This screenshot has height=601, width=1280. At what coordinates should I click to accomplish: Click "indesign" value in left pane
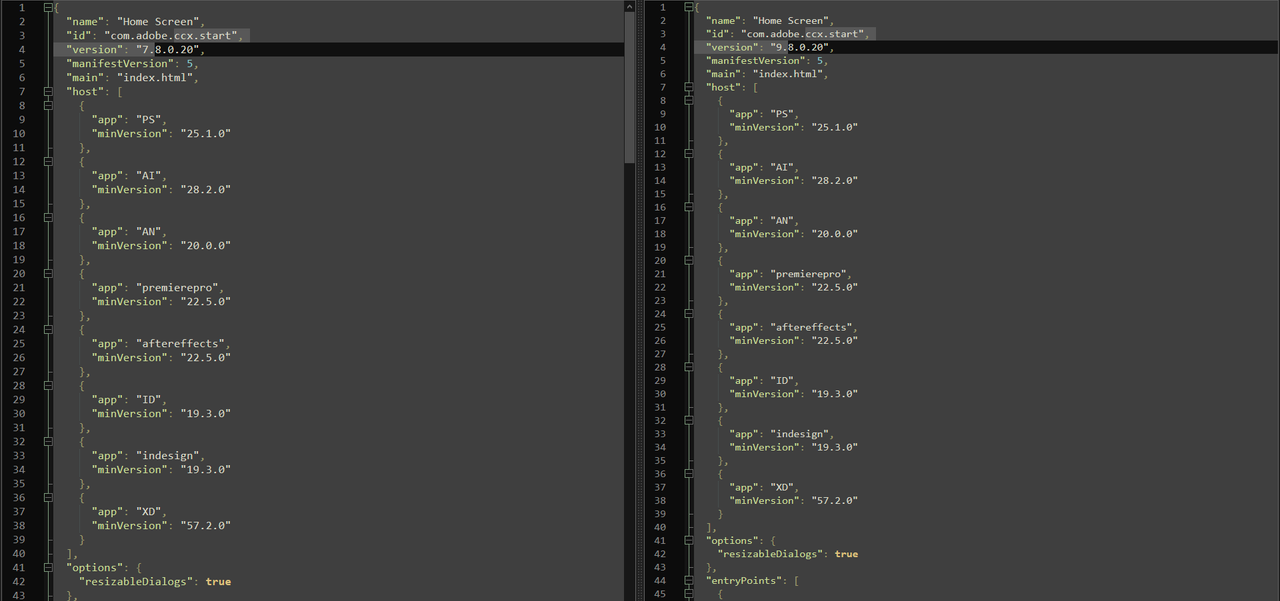pos(167,456)
